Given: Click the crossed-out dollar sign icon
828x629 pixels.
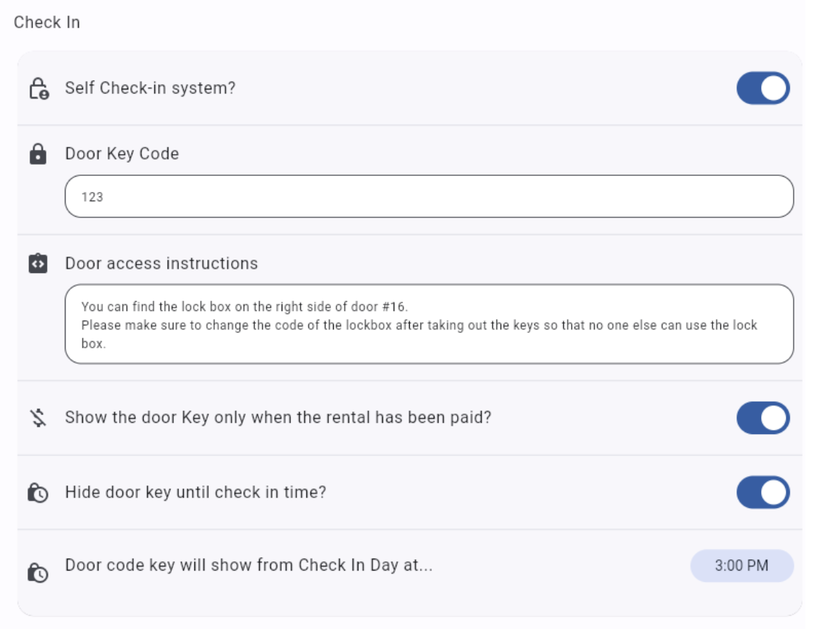Looking at the screenshot, I should click(38, 418).
